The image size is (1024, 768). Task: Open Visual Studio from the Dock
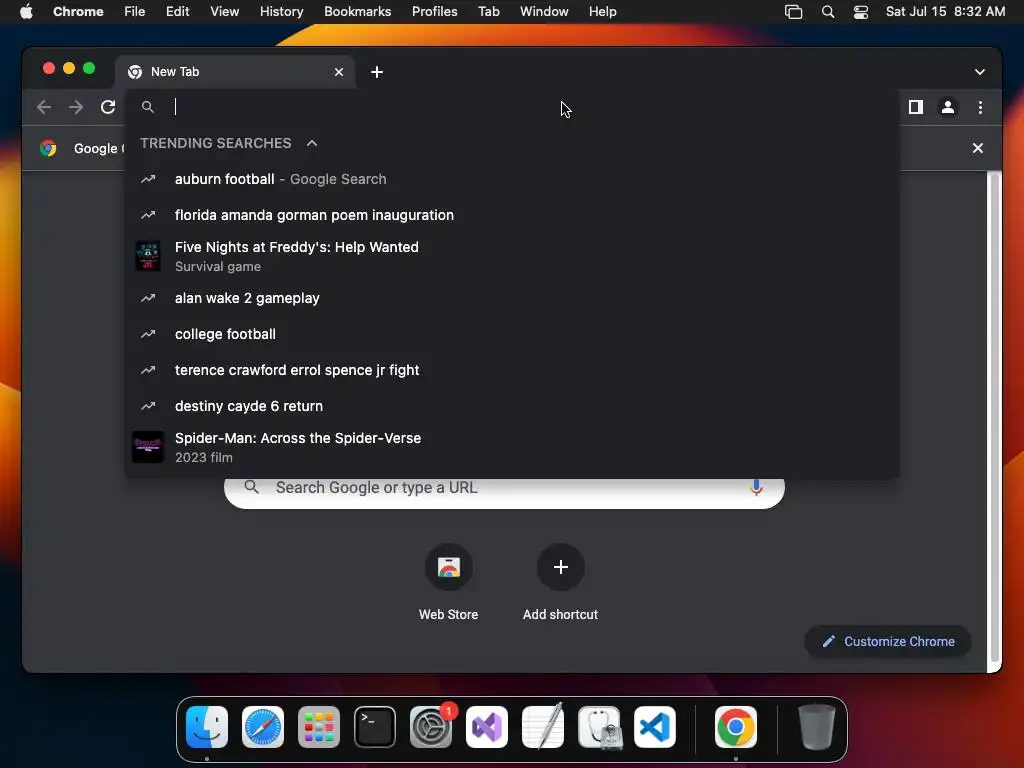pos(487,727)
